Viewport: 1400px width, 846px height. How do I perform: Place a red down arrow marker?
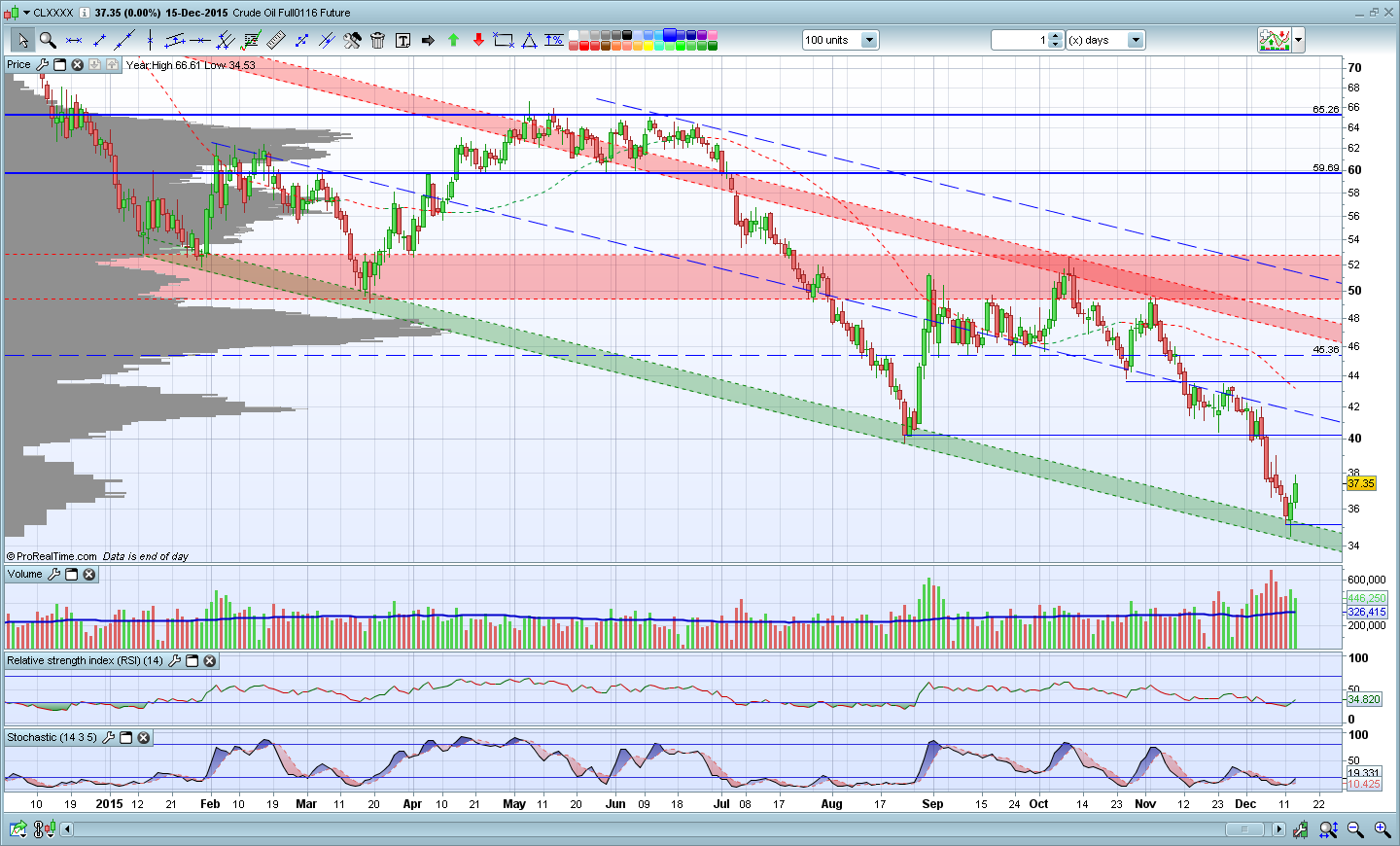coord(478,40)
